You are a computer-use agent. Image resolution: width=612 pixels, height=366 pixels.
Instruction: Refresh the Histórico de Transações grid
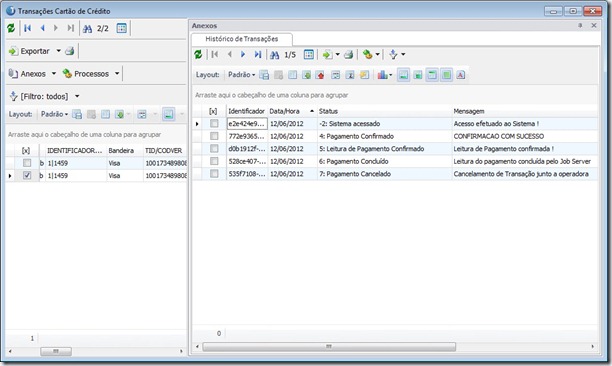tap(198, 55)
